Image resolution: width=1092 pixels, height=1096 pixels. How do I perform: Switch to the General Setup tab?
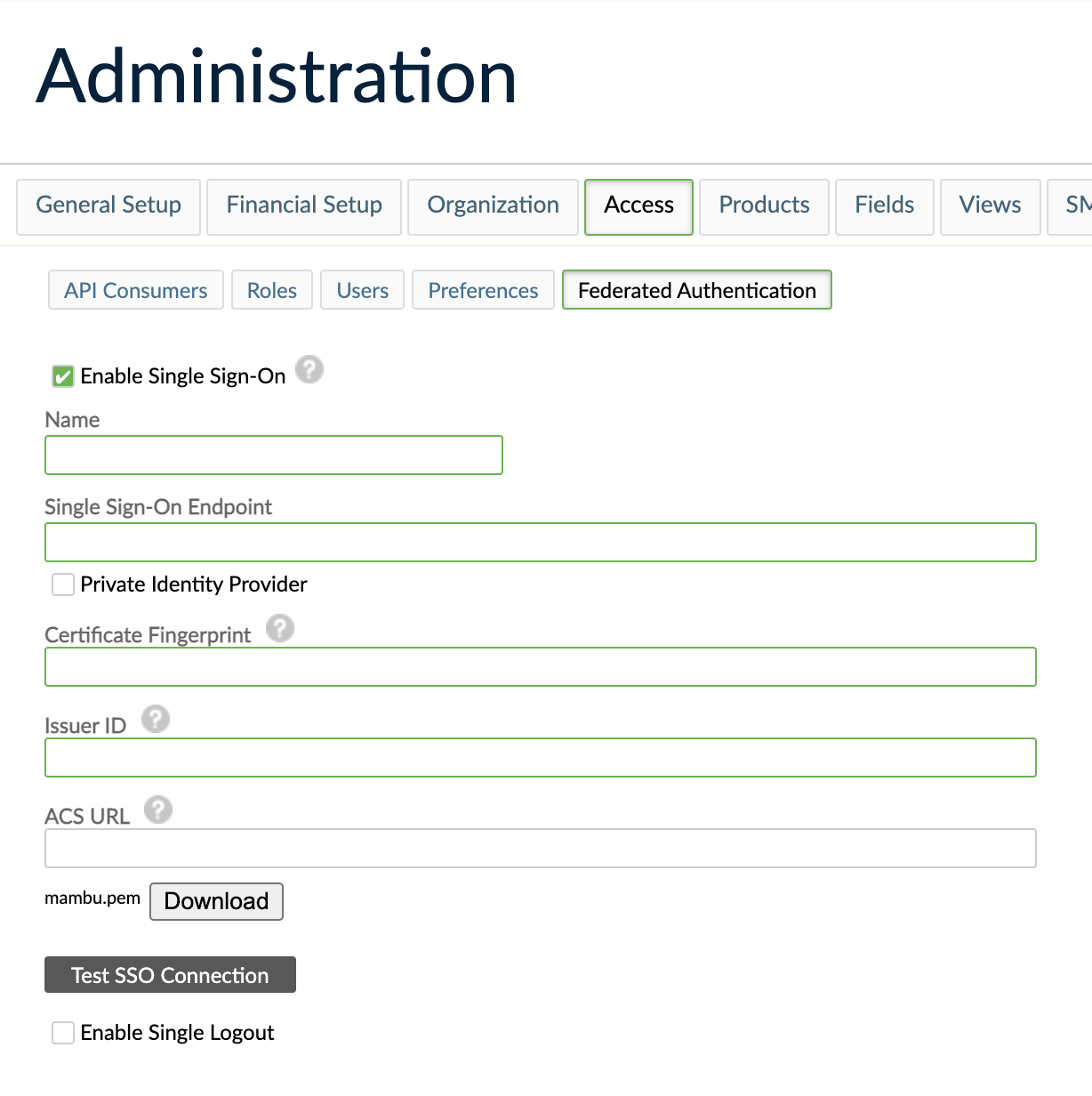click(108, 205)
